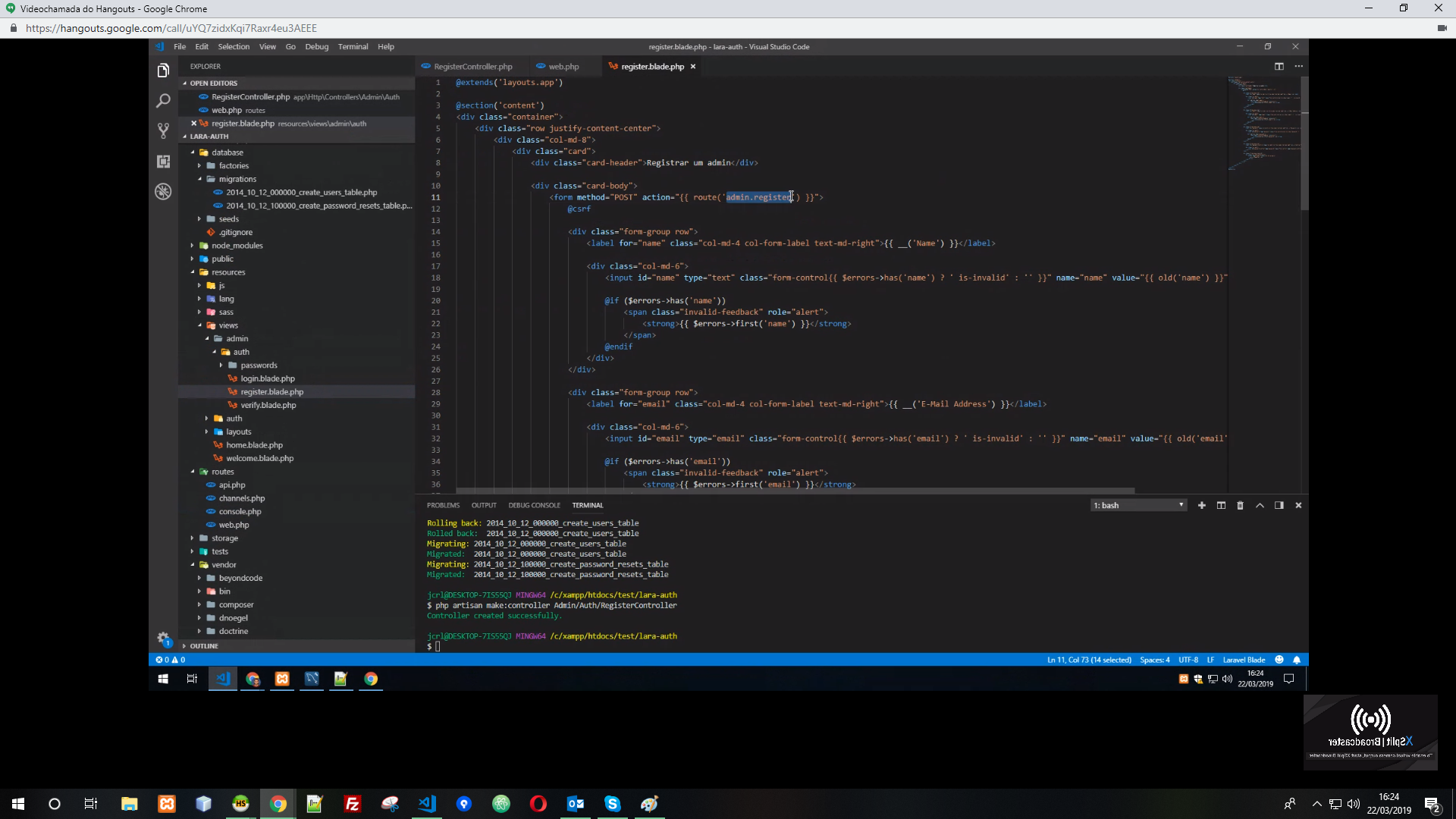1456x819 pixels.
Task: Open the bash terminal selector dropdown
Action: click(1138, 505)
